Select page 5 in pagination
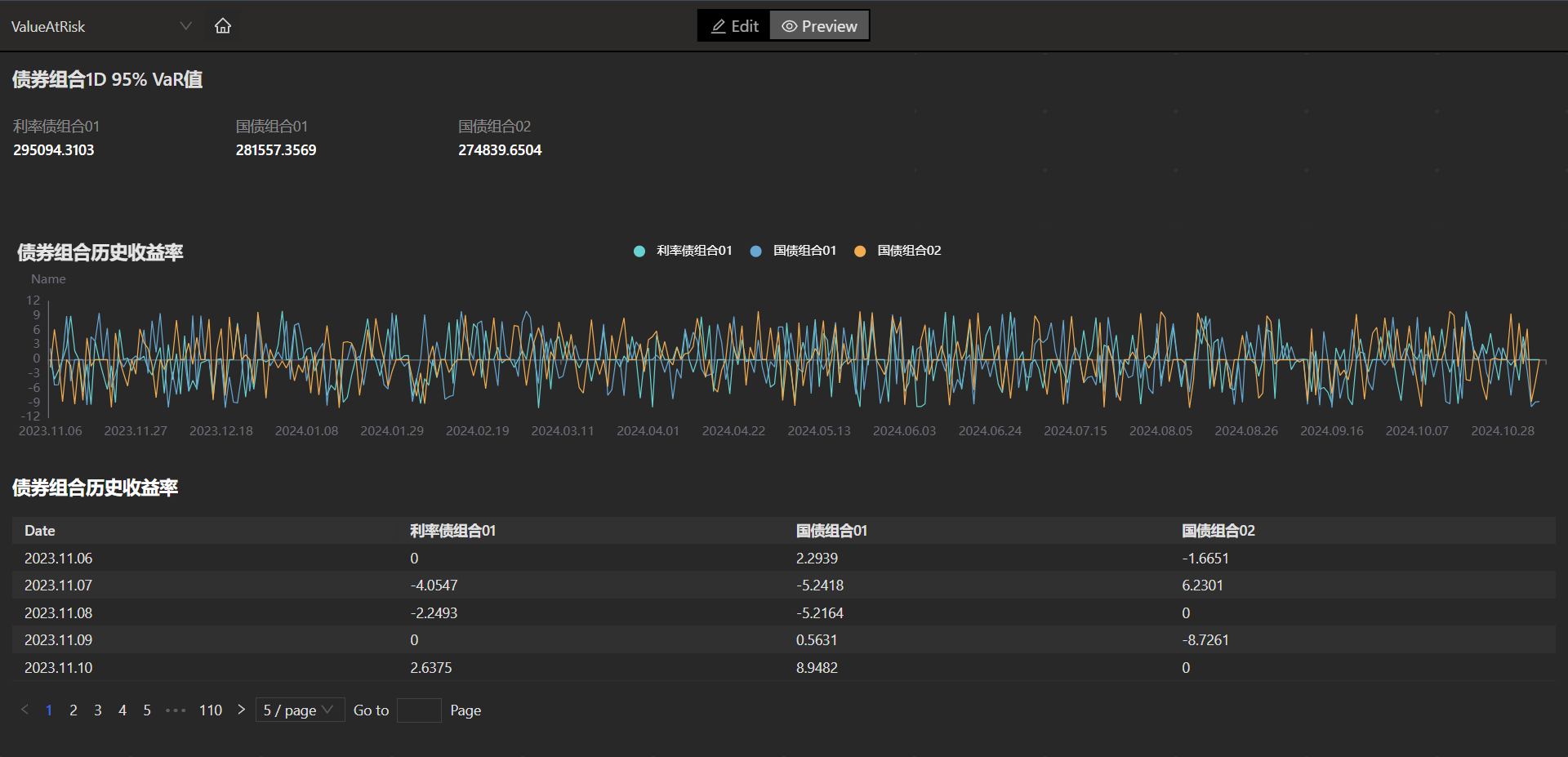This screenshot has width=1568, height=757. (147, 710)
